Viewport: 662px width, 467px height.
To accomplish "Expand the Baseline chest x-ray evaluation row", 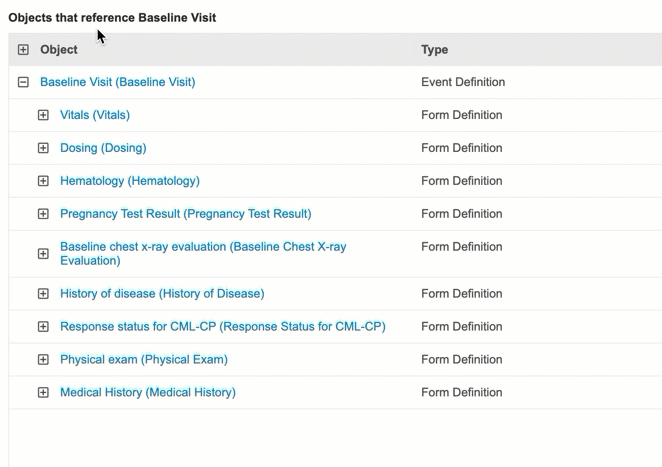I will (x=43, y=254).
